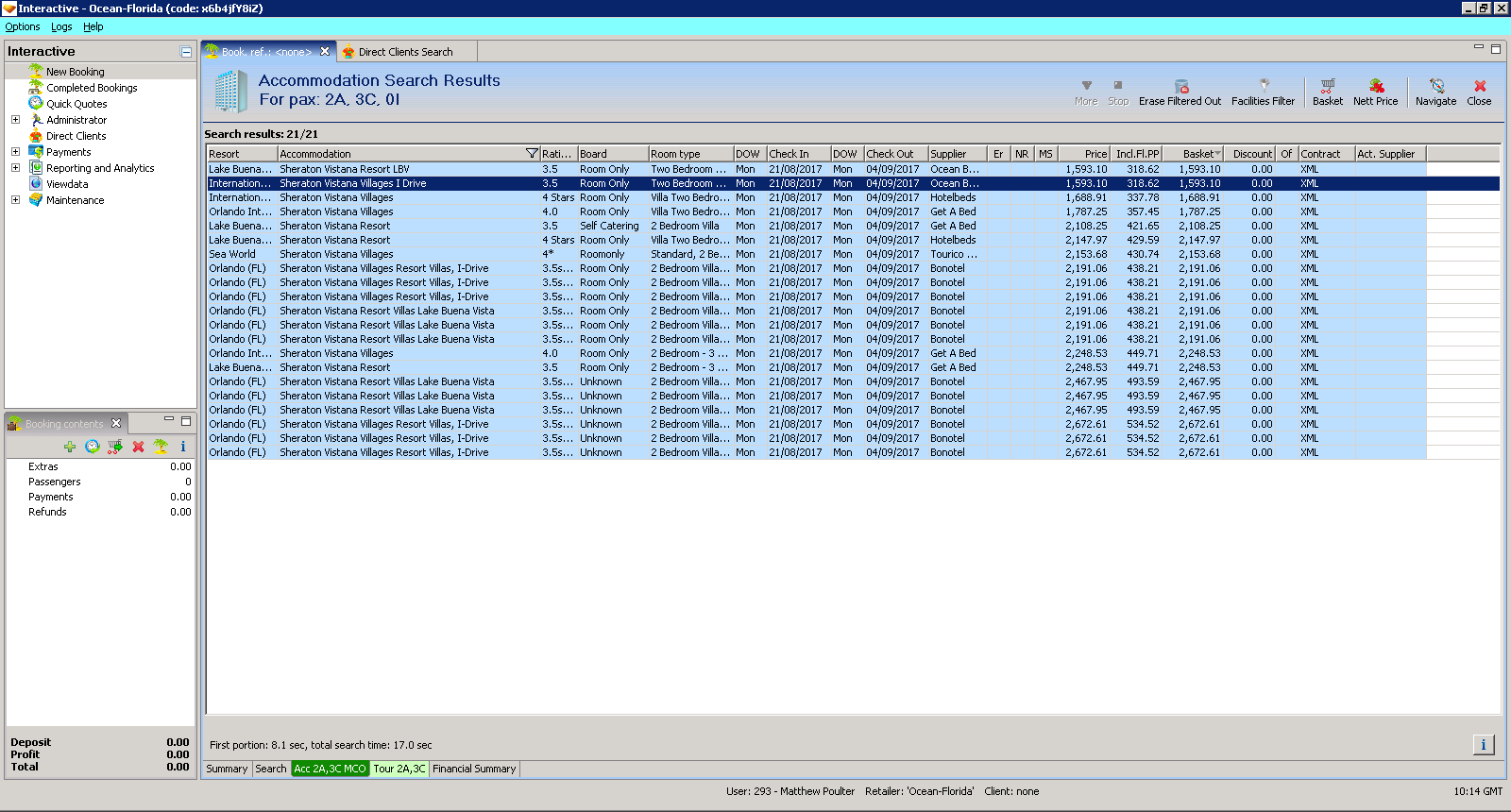Open New Booking palm tree icon
Screen dimensions: 1511x812
click(36, 71)
